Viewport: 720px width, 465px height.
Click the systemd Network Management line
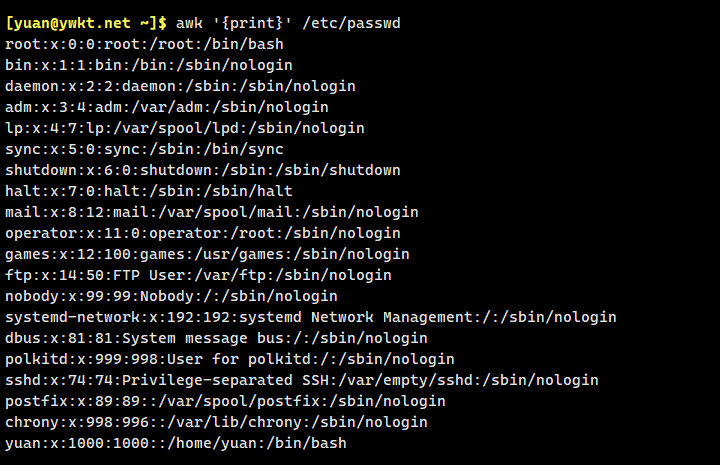click(x=310, y=317)
